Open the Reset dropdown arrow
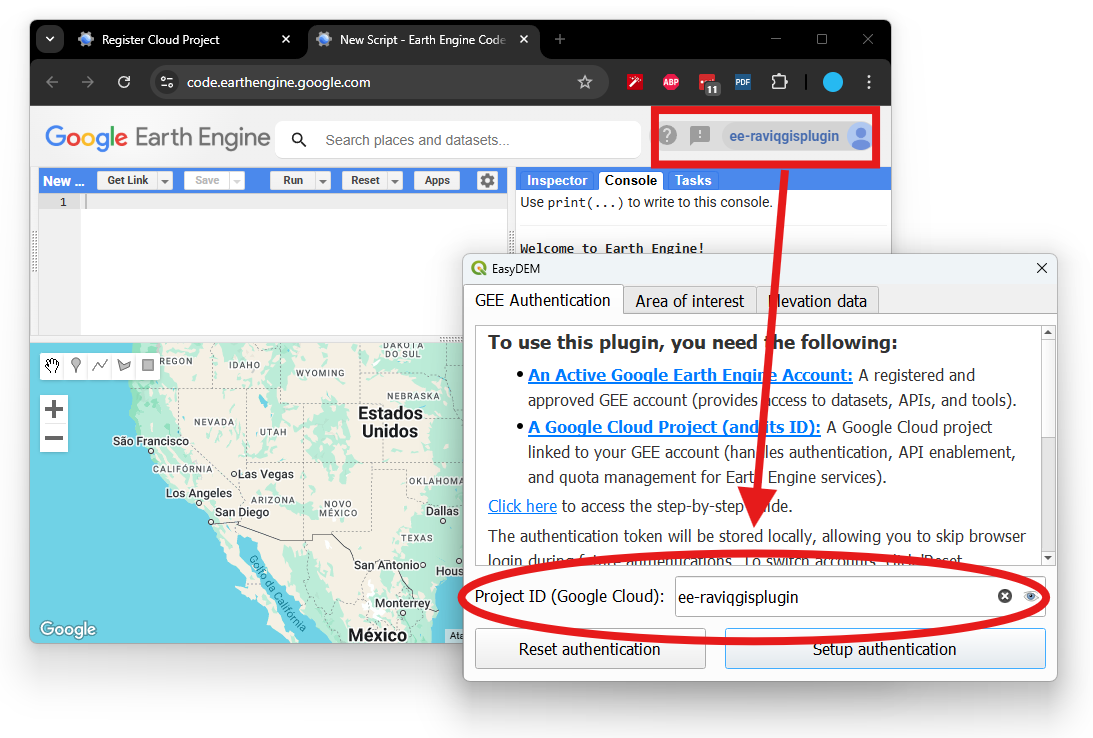 click(x=396, y=181)
